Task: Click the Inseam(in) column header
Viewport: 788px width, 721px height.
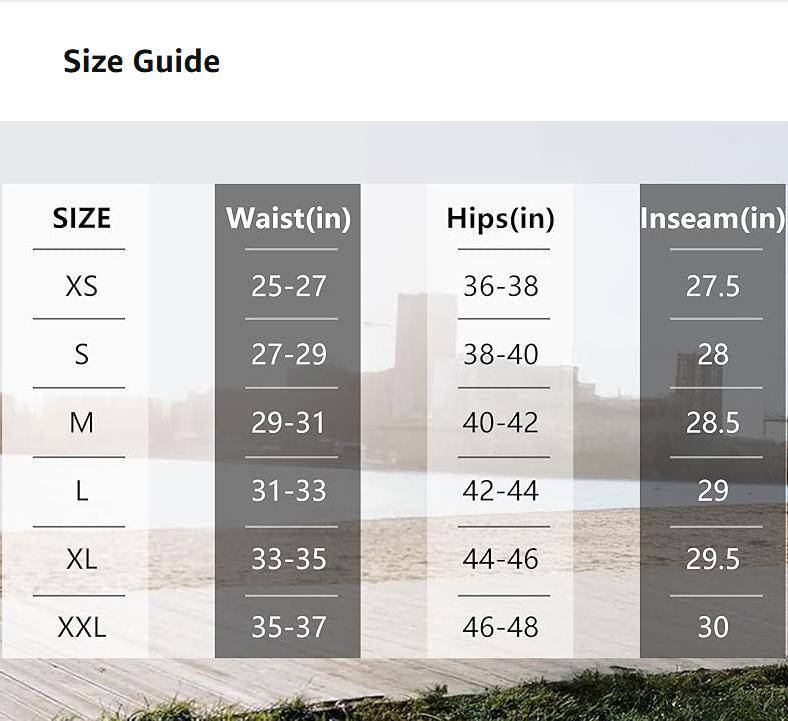Action: (712, 218)
